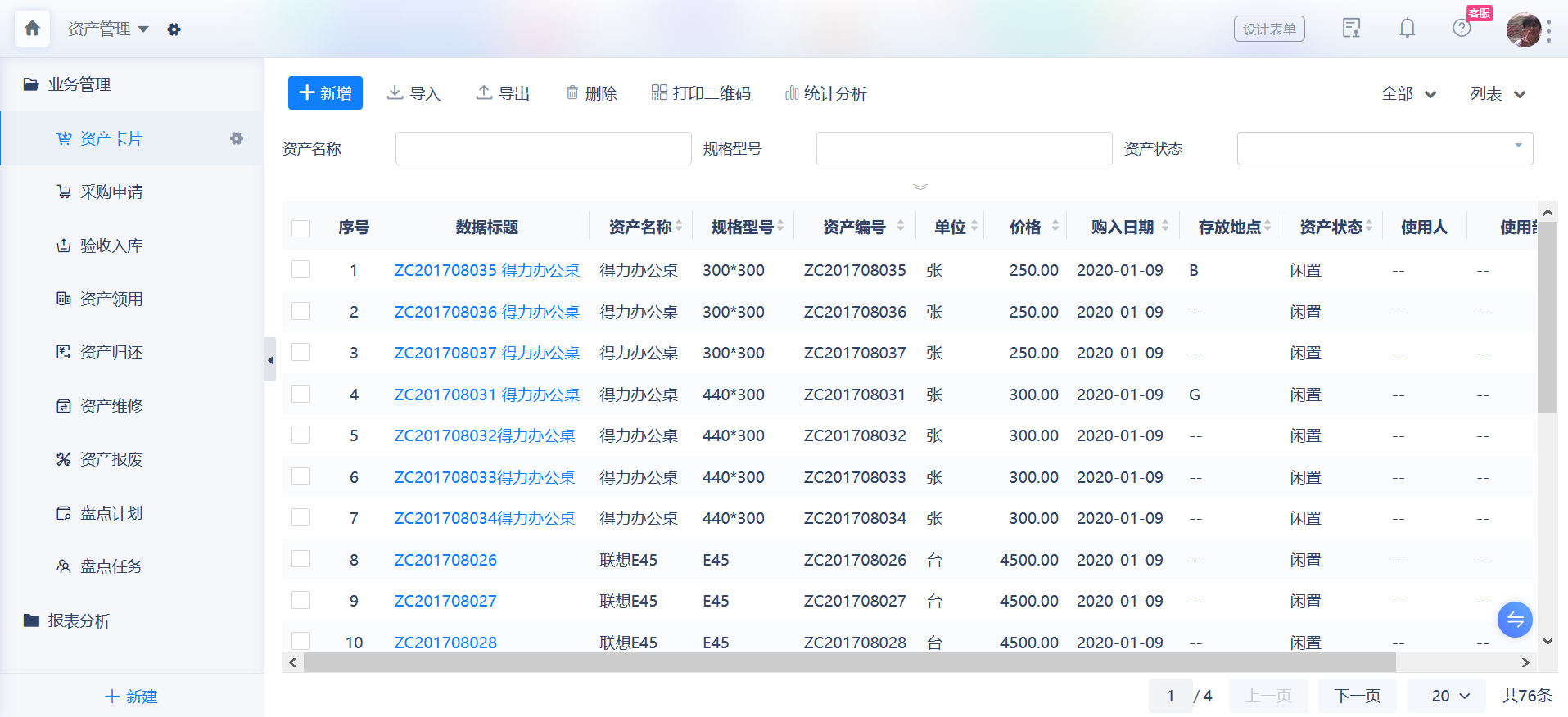Open the help question mark icon
Image resolution: width=1568 pixels, height=717 pixels.
1462,29
